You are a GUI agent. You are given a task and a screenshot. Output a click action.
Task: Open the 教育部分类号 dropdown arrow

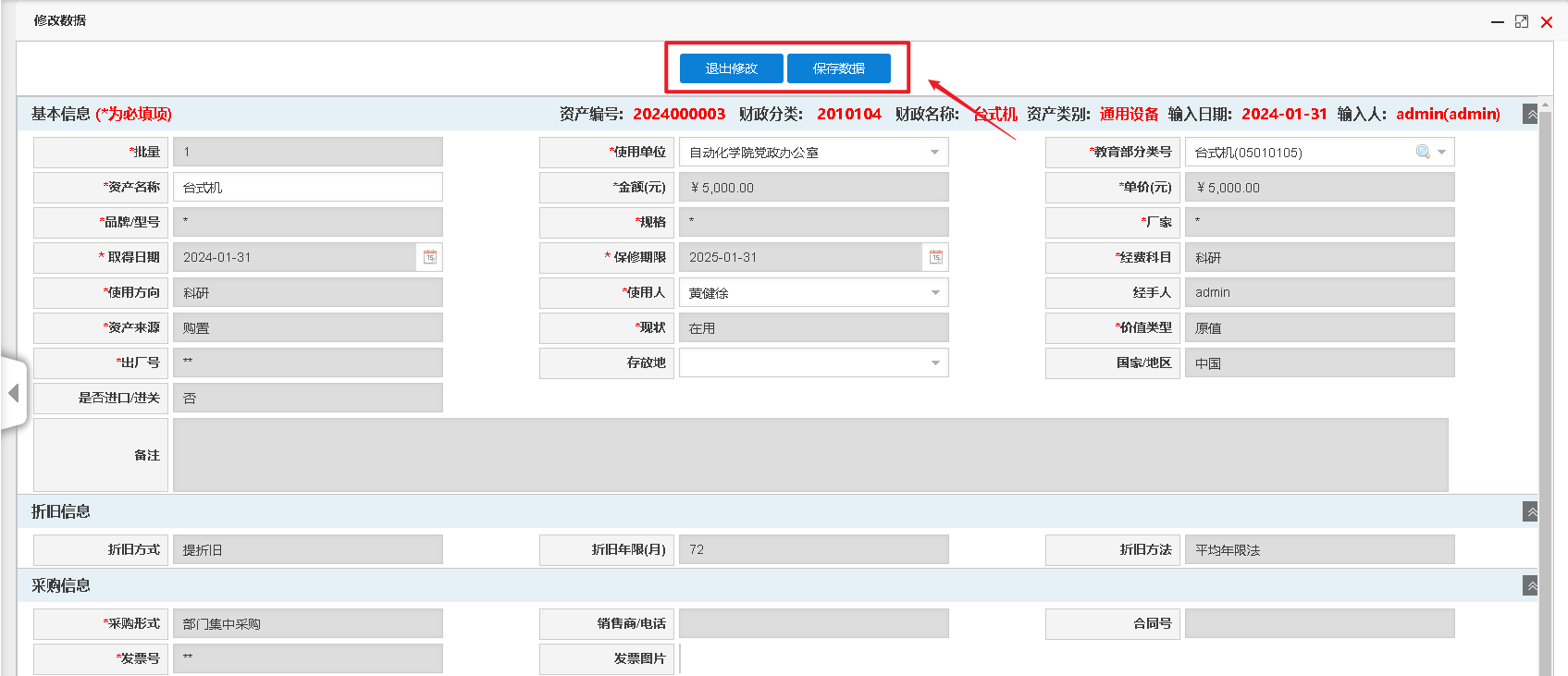coord(1442,152)
